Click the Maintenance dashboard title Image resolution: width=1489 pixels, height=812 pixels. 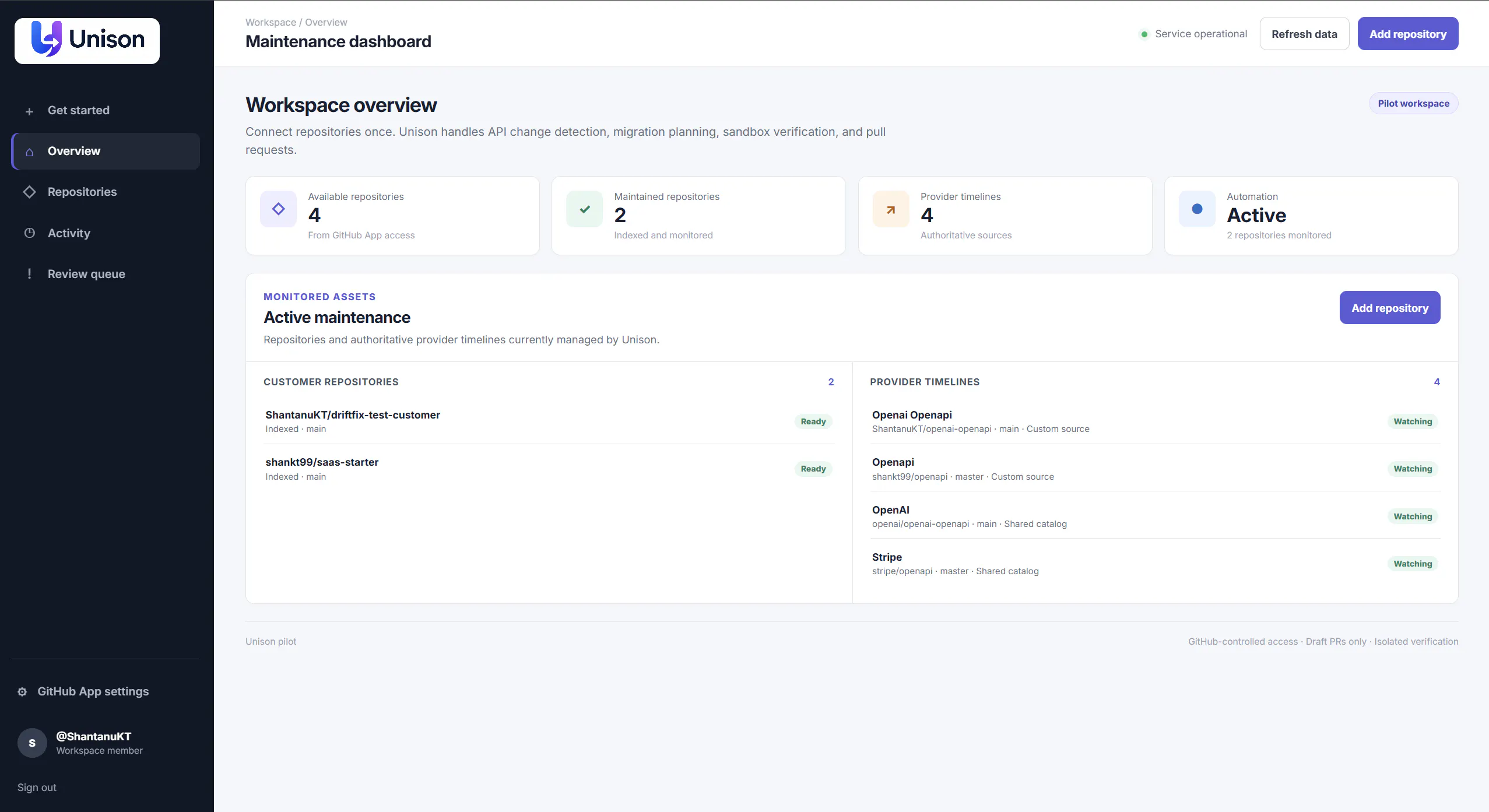point(338,41)
